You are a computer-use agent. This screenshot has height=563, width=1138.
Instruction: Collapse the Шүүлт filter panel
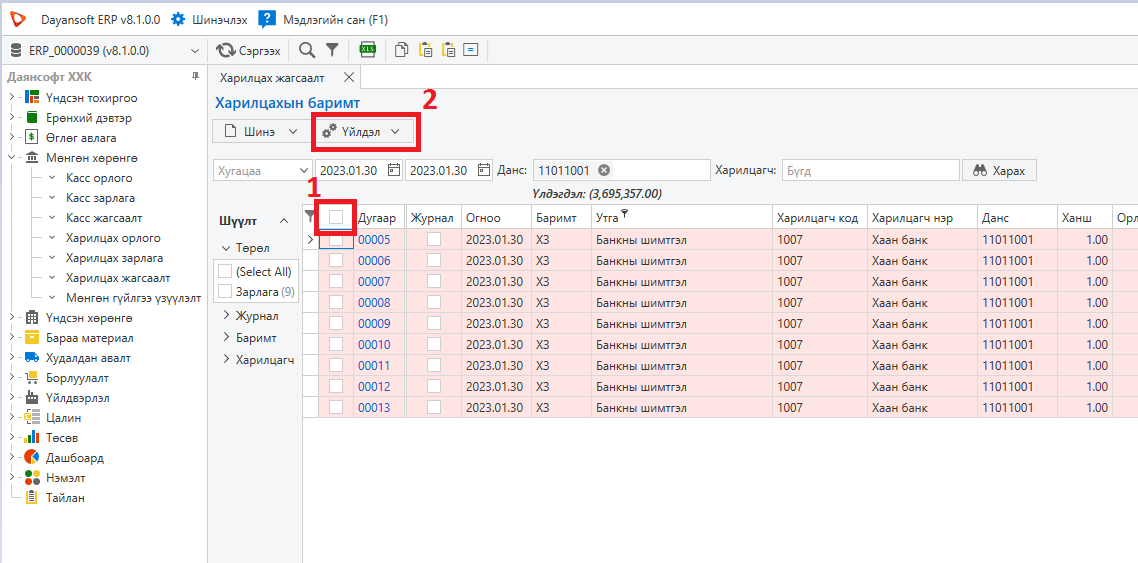(x=284, y=221)
